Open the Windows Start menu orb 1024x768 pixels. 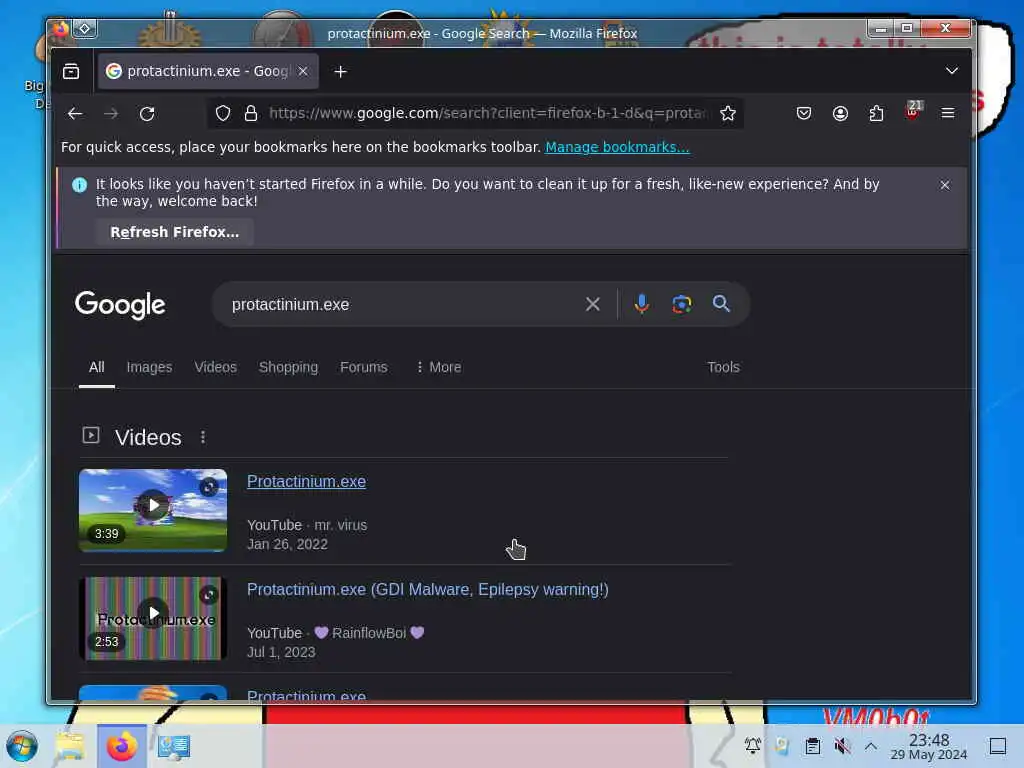tap(22, 746)
